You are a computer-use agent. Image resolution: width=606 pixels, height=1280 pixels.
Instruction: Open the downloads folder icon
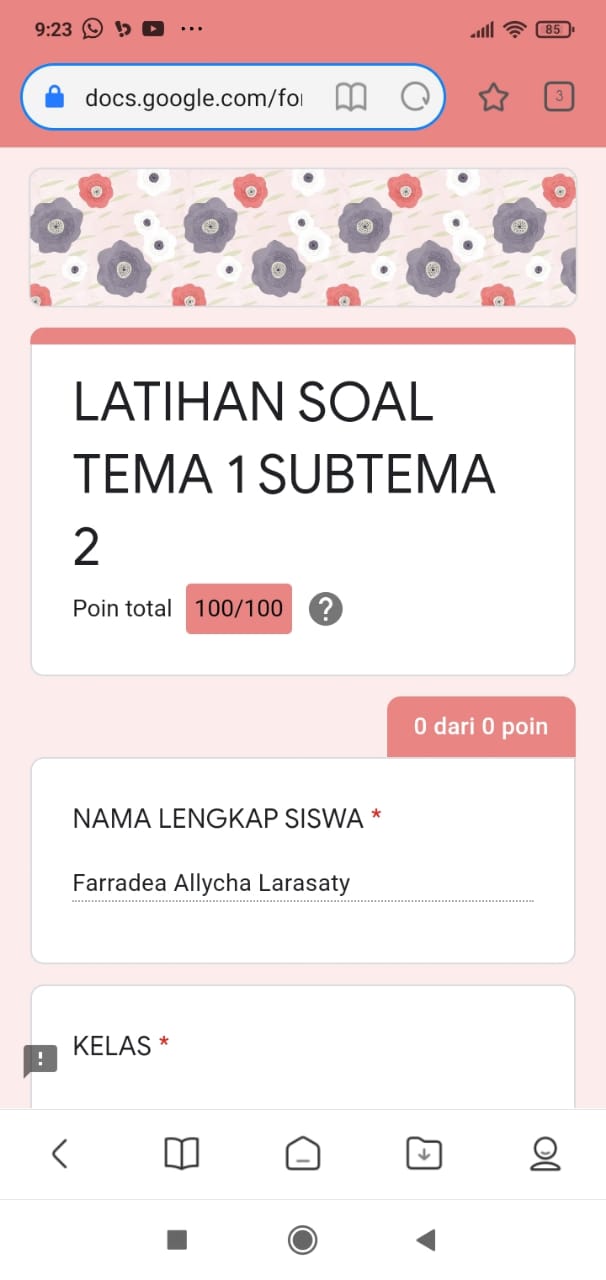424,1154
